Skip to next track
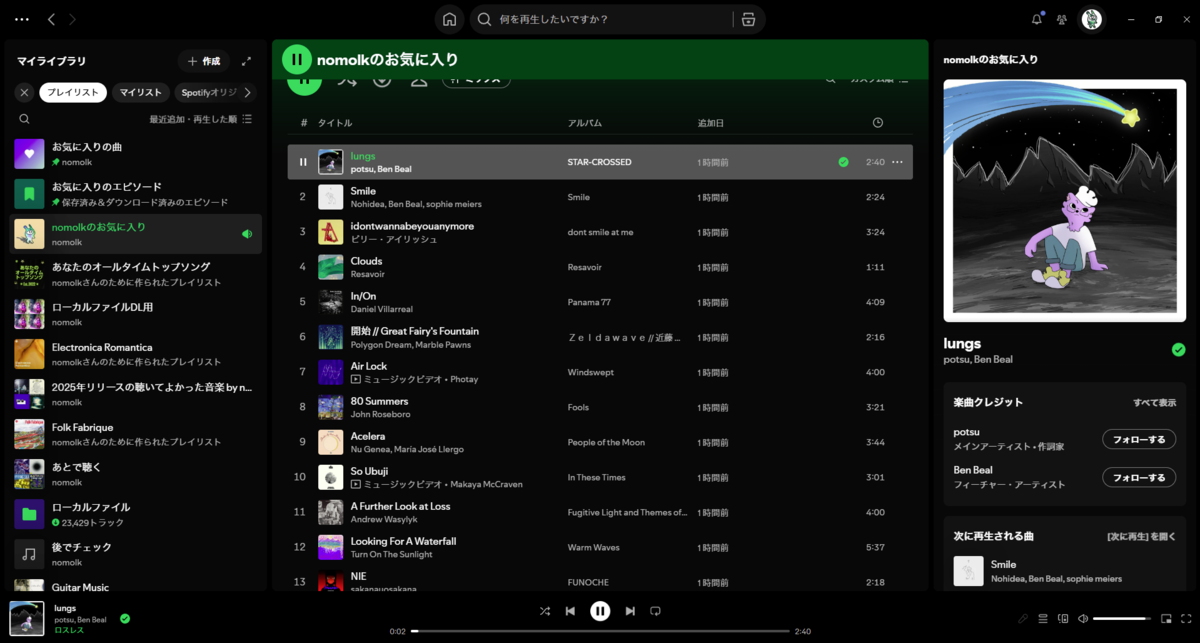This screenshot has width=1200, height=643. (x=630, y=610)
